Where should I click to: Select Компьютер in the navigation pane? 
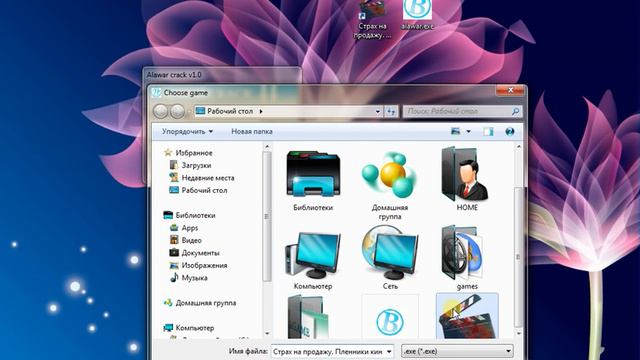tap(195, 328)
